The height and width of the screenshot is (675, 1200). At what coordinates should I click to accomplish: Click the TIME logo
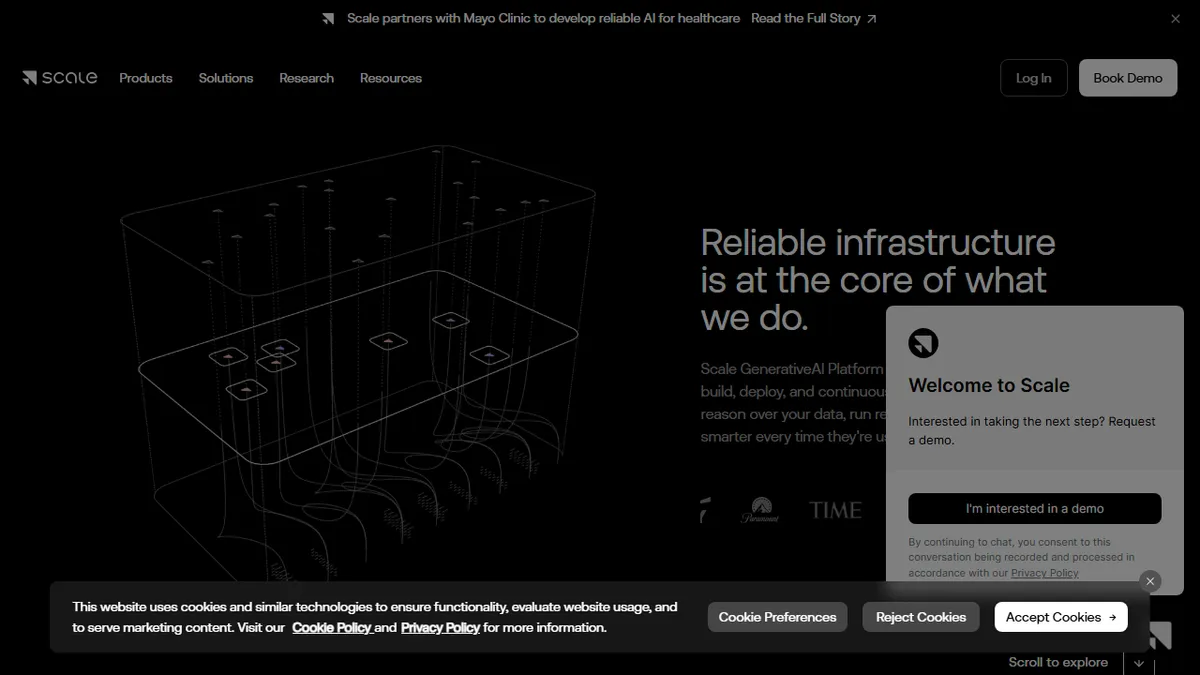point(835,510)
